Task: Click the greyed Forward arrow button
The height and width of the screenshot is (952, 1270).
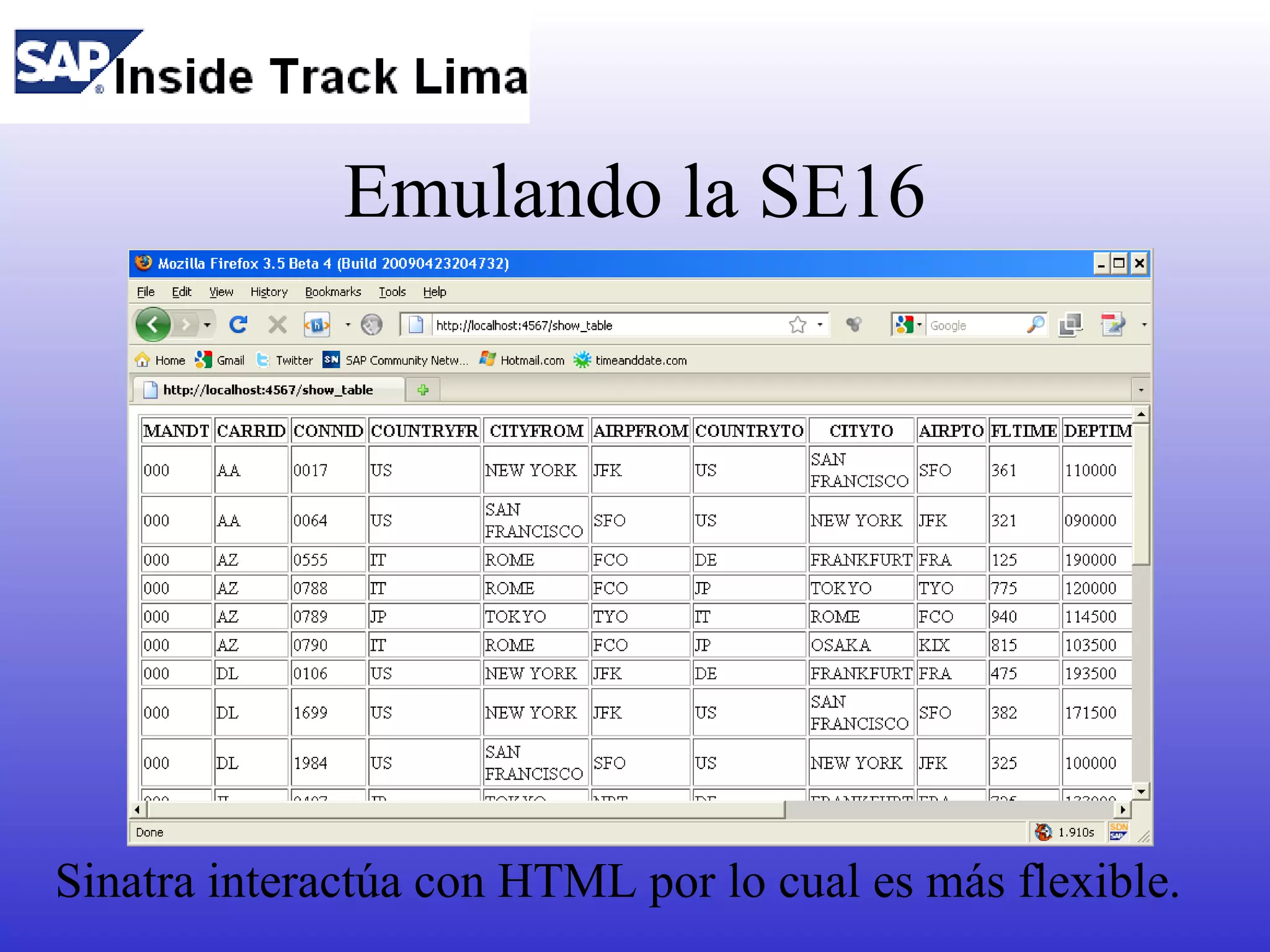Action: (185, 324)
